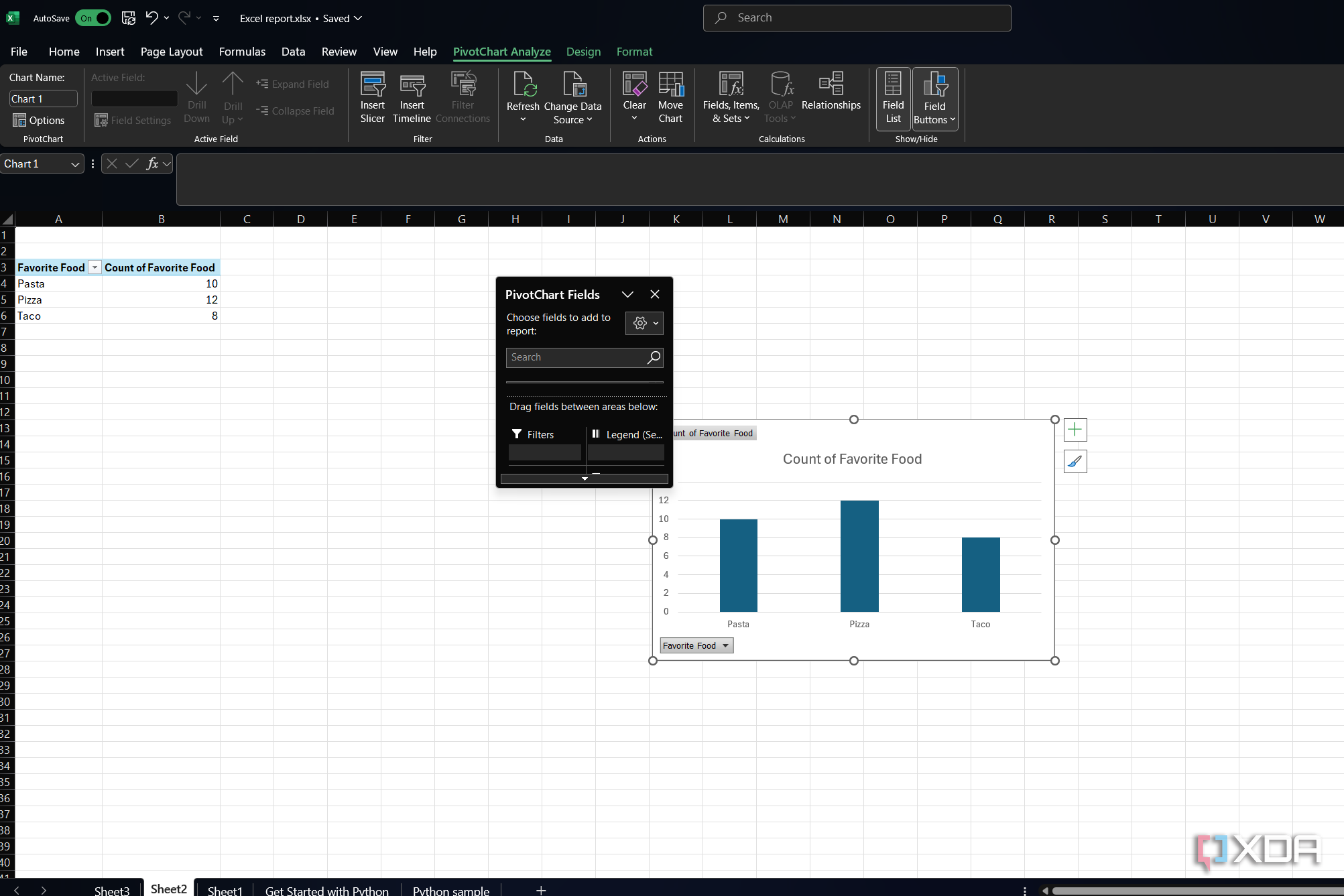Expand PivotChart Fields task pane options chevron
This screenshot has height=896, width=1344.
pyautogui.click(x=627, y=294)
